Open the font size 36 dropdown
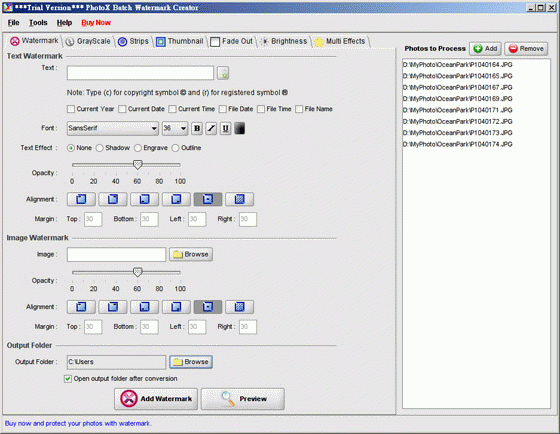Screen dimensions: 560x434 pyautogui.click(x=175, y=128)
